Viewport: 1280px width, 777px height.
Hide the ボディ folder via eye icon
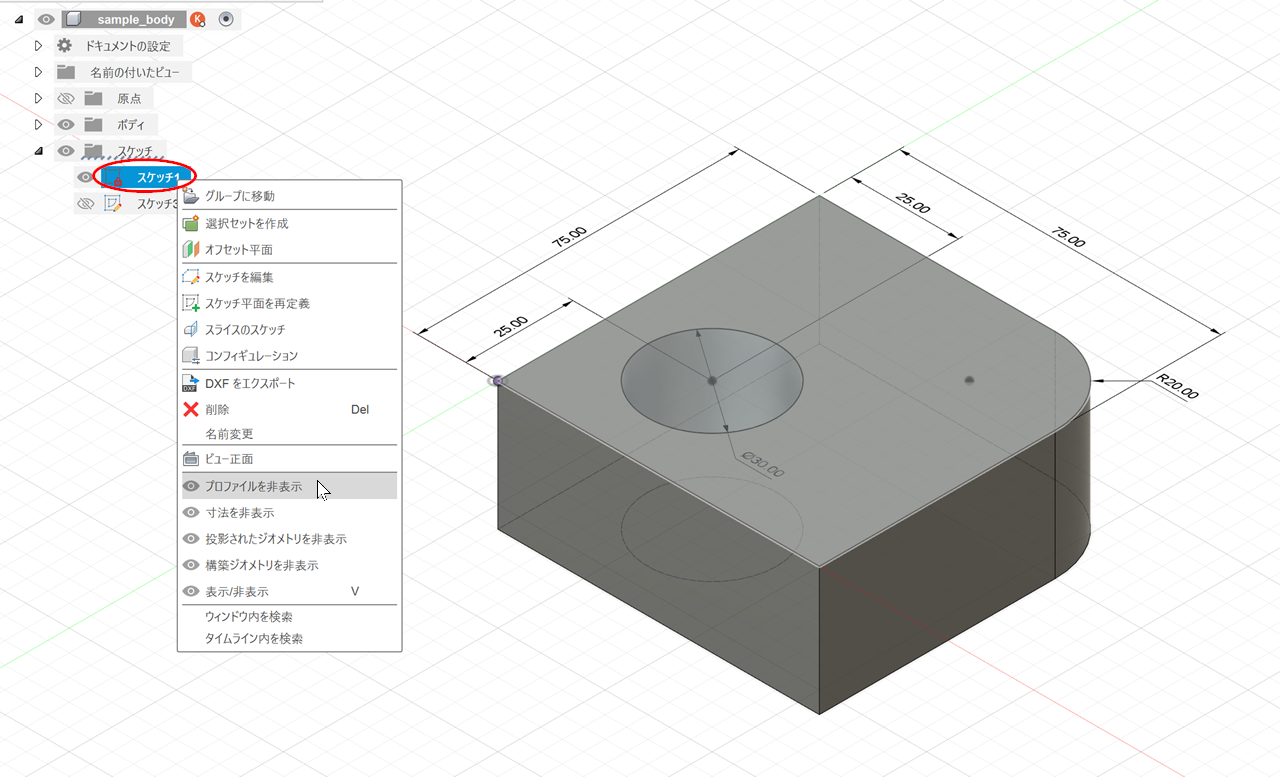[66, 125]
